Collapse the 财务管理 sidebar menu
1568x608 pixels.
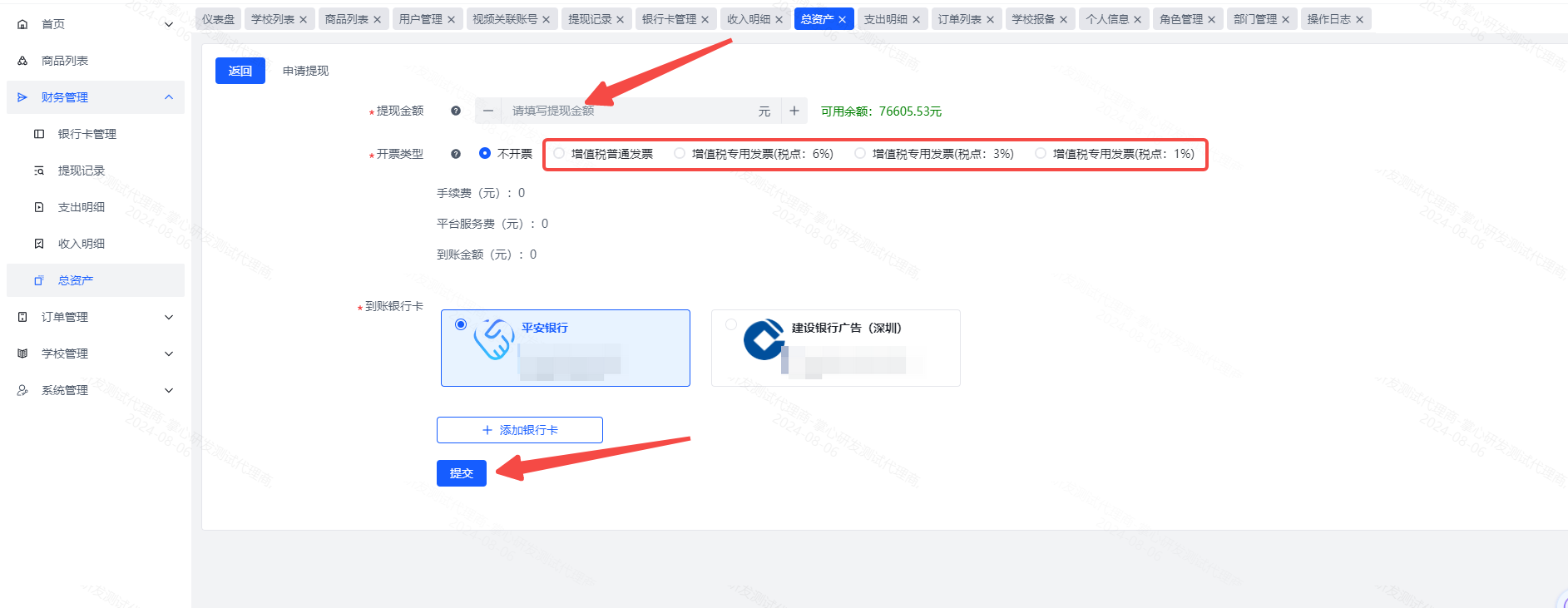169,97
